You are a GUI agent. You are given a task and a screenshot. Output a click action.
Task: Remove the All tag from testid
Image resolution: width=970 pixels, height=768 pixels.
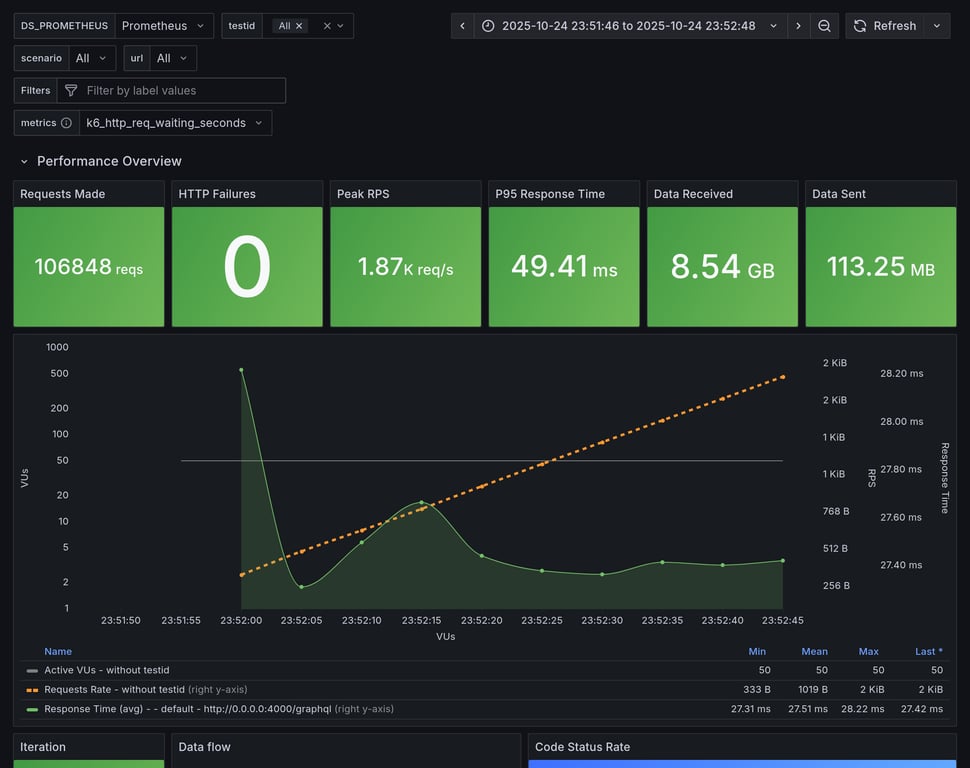tap(299, 26)
